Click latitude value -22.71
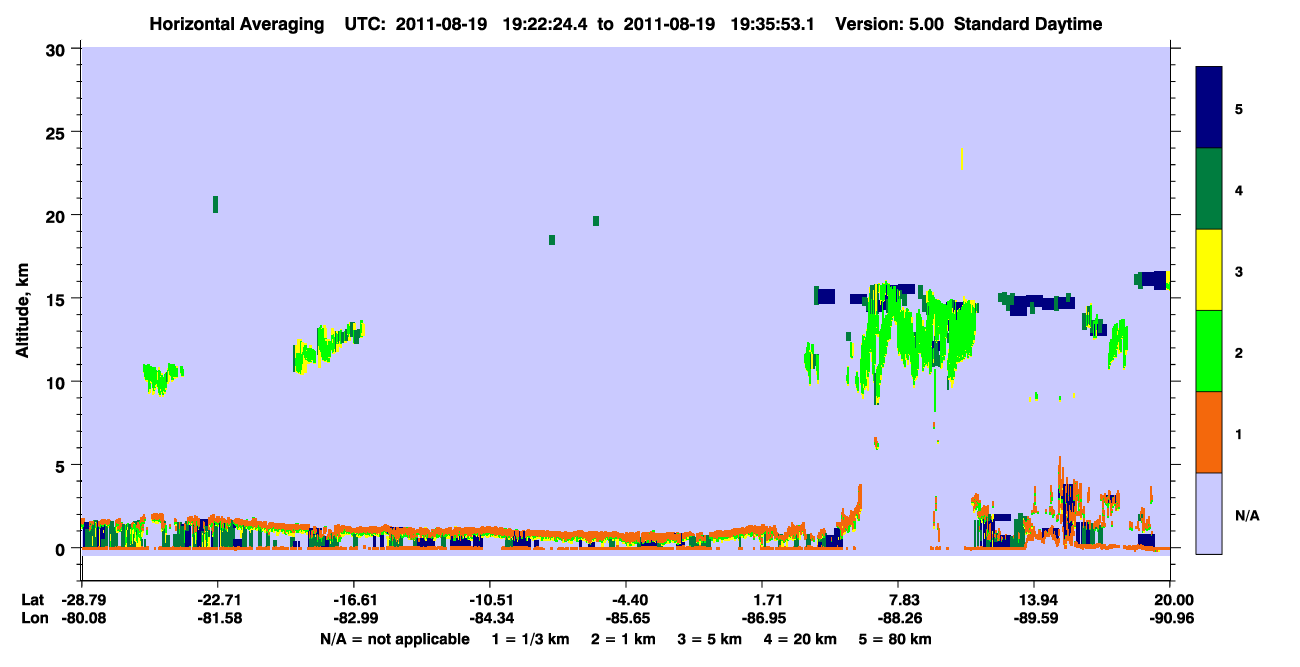This screenshot has height=667, width=1300. point(217,600)
